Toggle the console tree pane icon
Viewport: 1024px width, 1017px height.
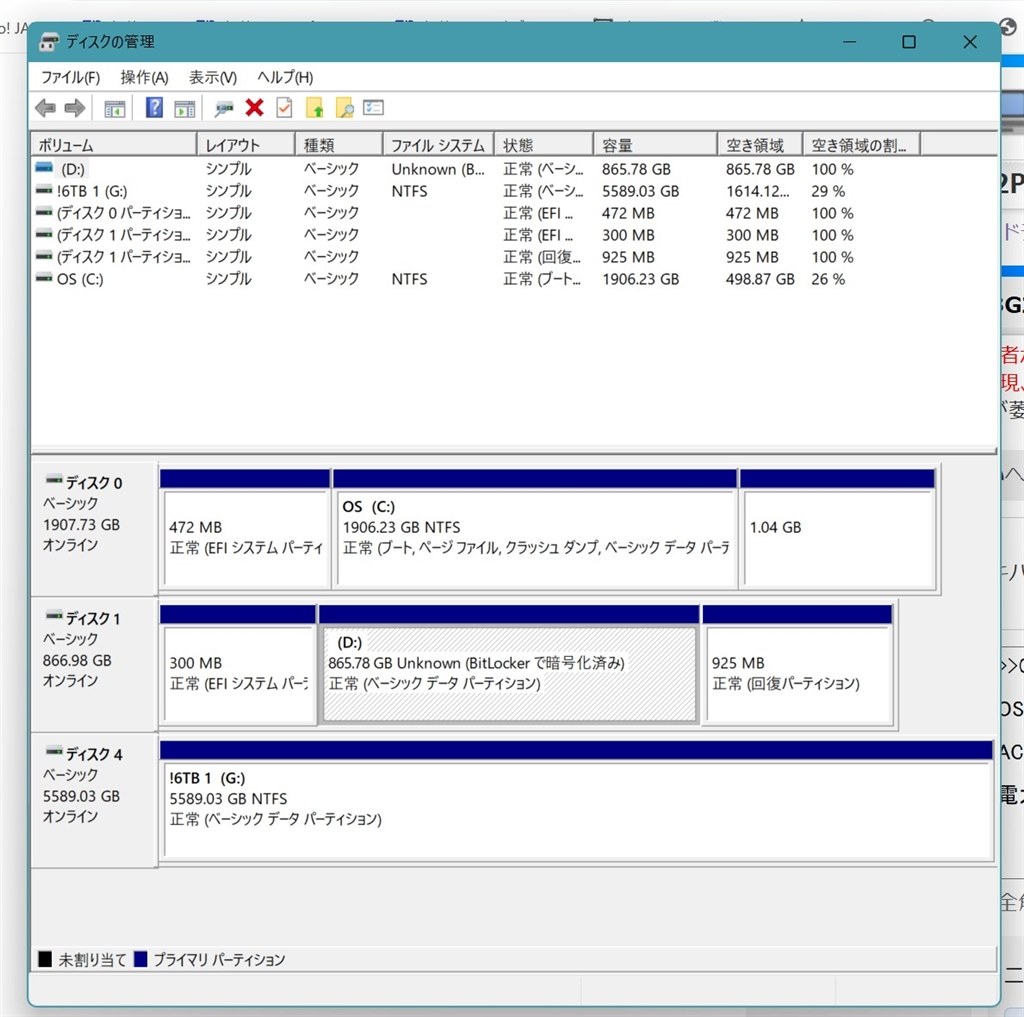pos(115,108)
